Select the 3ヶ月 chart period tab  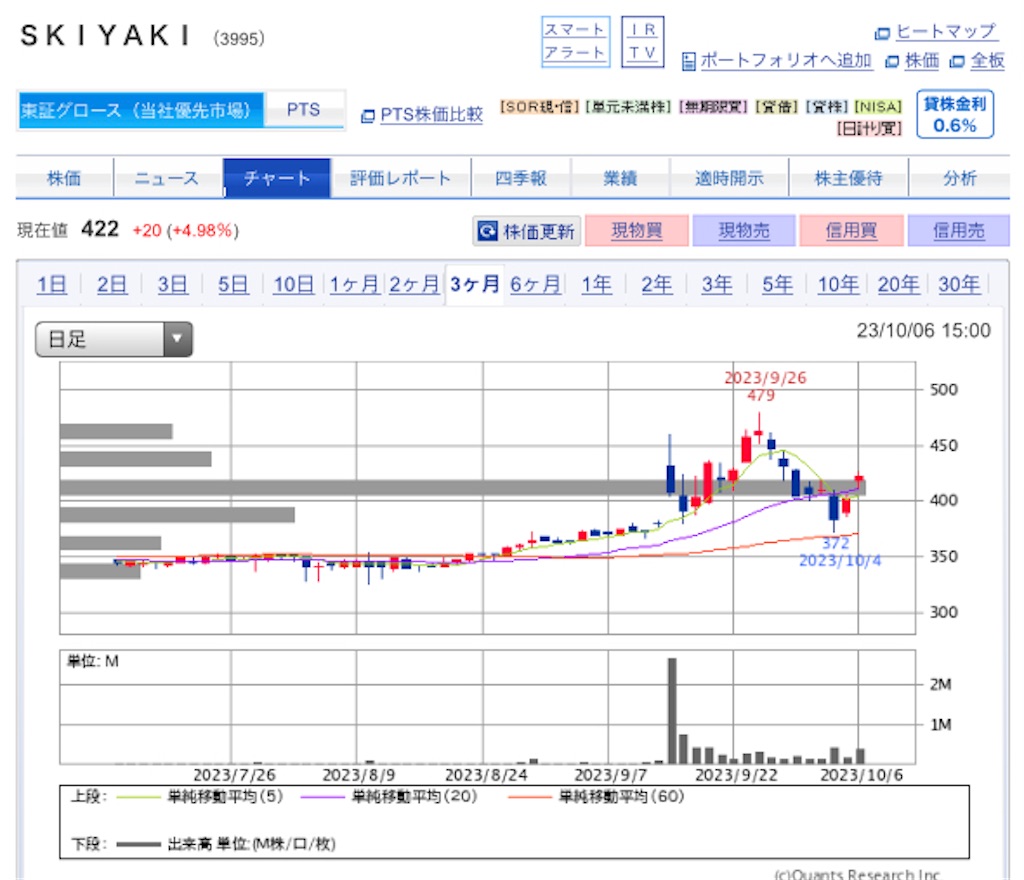(475, 285)
